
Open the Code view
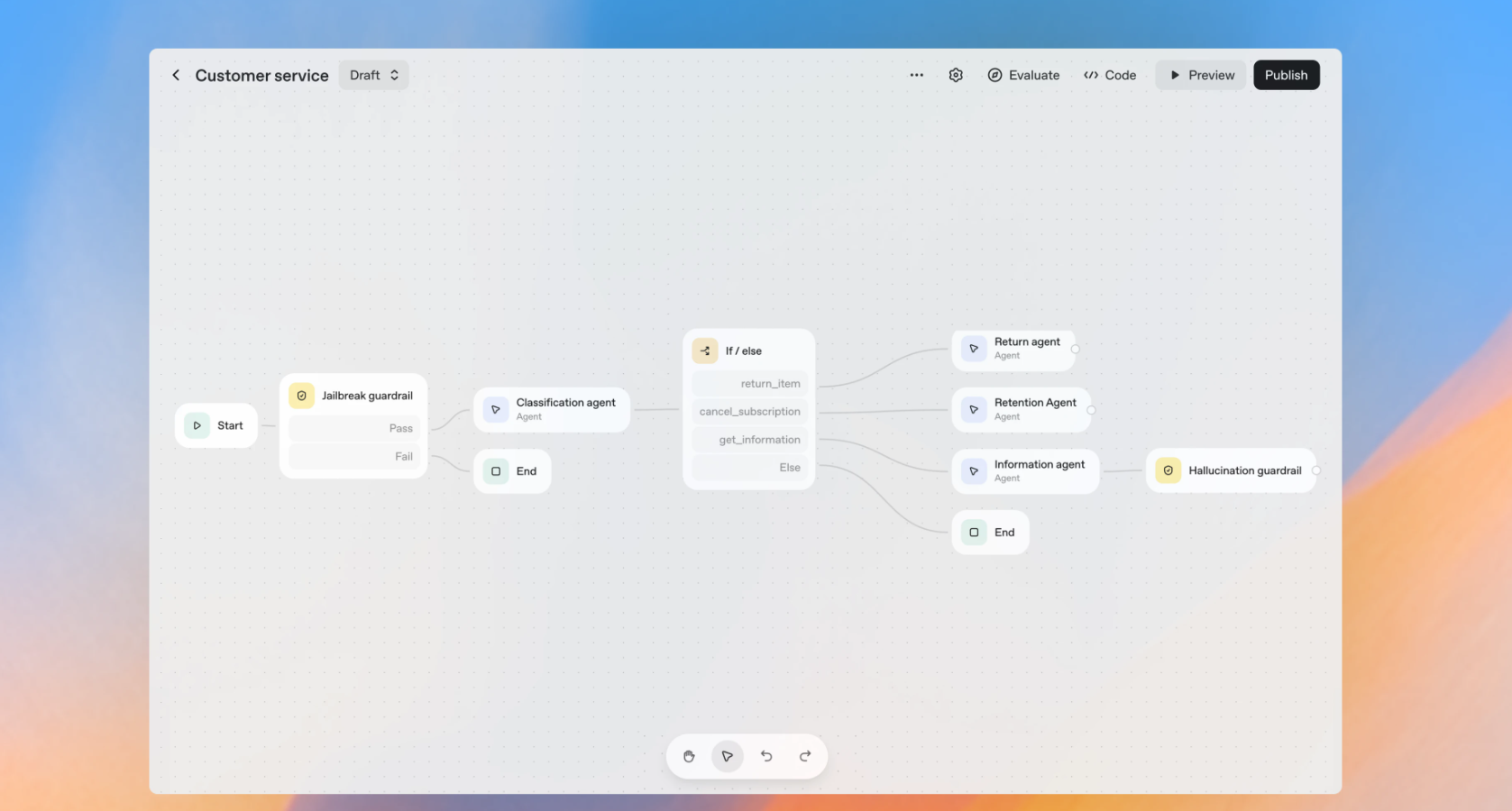pos(1110,75)
